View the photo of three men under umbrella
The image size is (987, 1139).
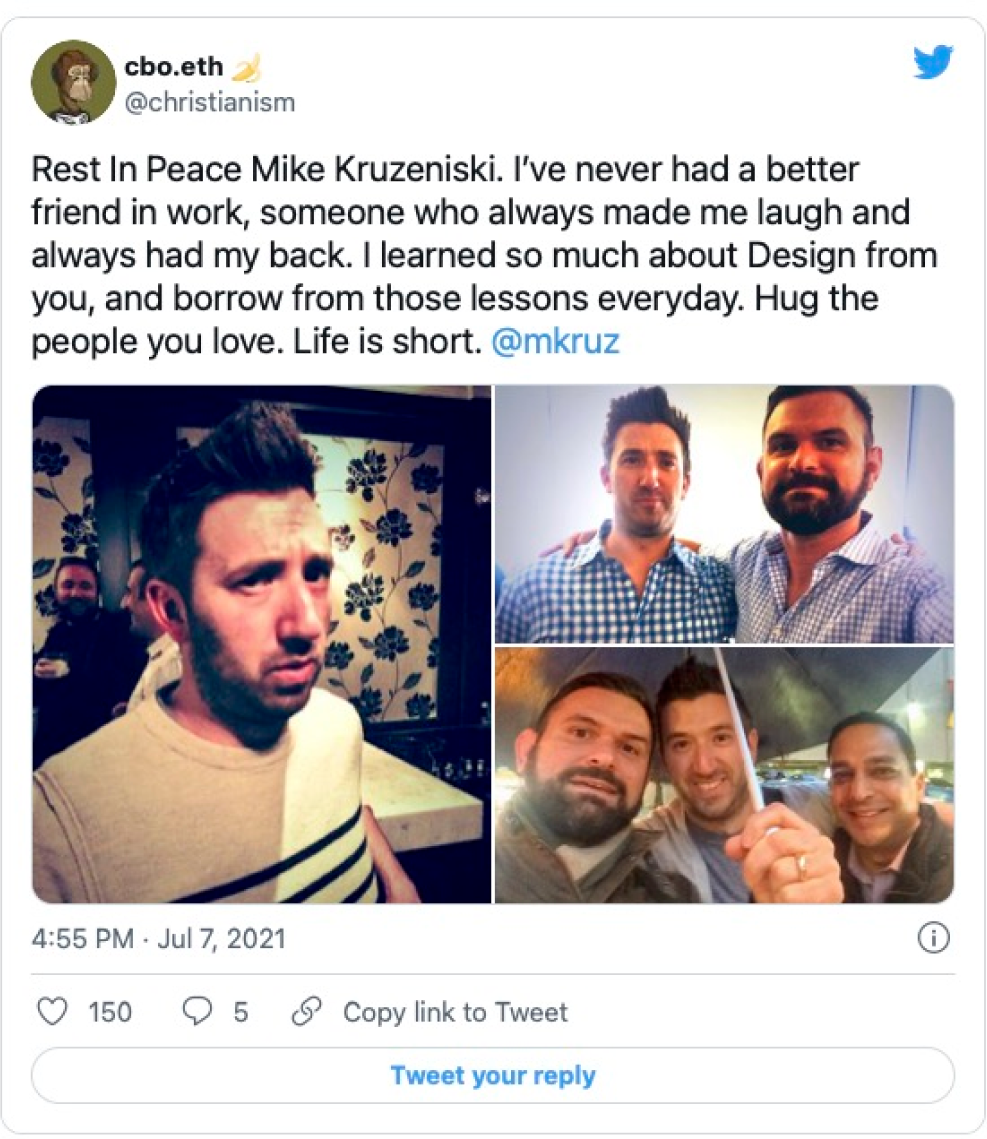[x=724, y=776]
